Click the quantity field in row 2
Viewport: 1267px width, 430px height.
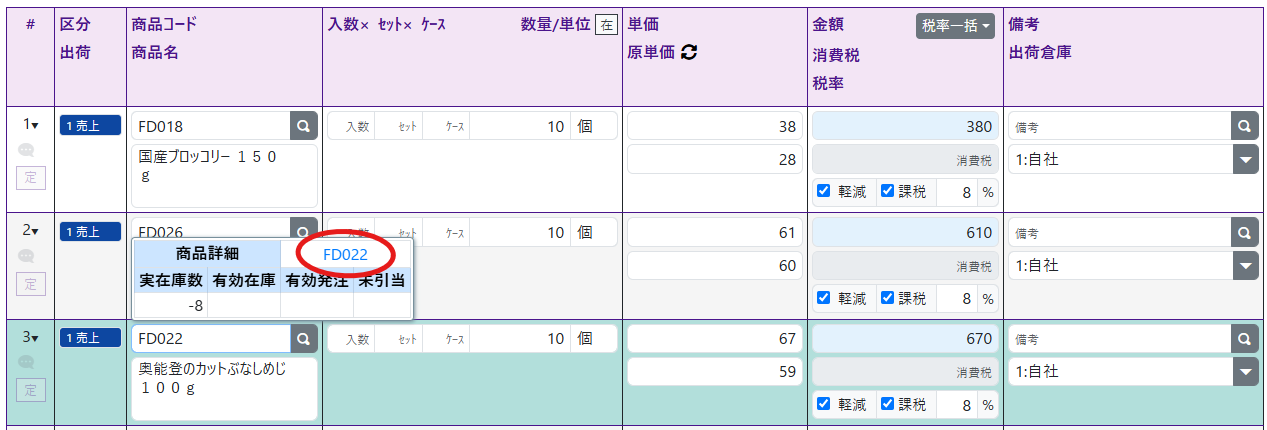click(520, 233)
